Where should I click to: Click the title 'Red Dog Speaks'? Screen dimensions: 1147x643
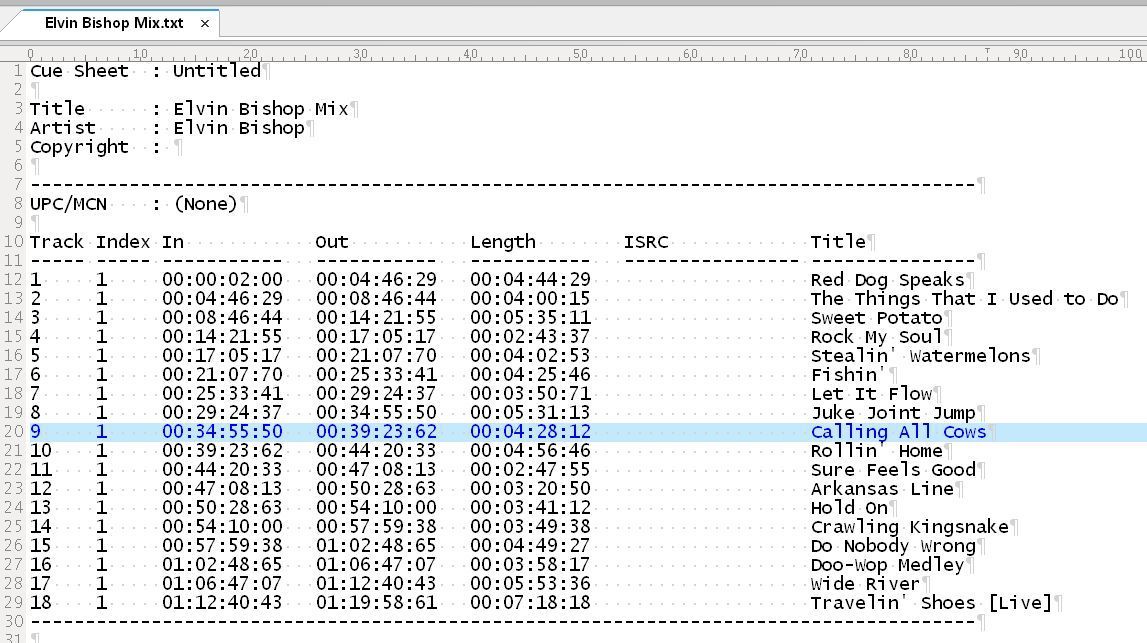(887, 280)
